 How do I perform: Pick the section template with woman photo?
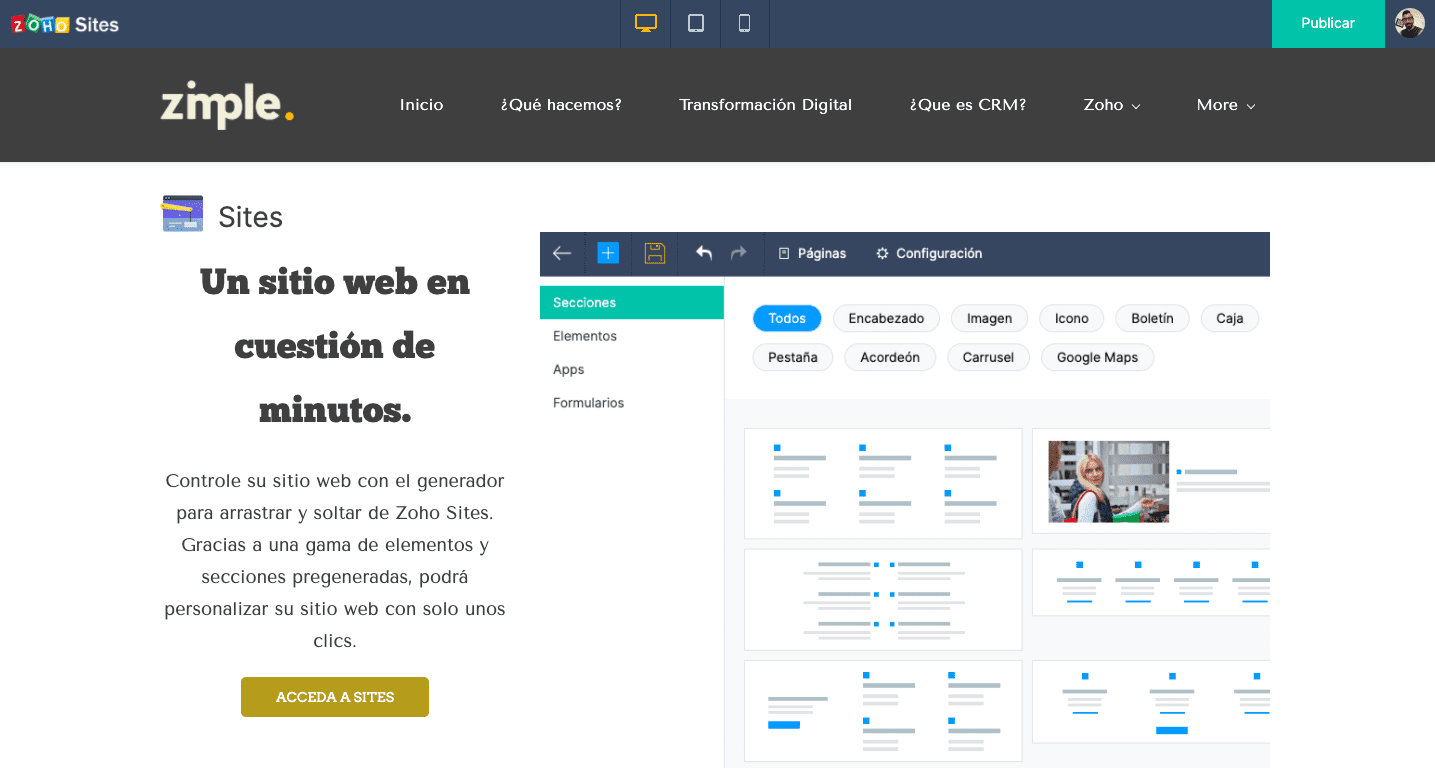1151,481
